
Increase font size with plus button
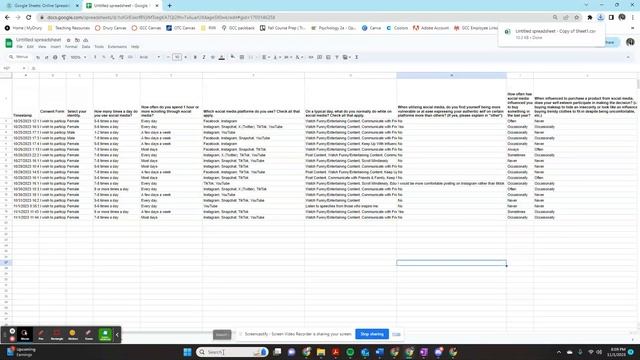click(186, 57)
